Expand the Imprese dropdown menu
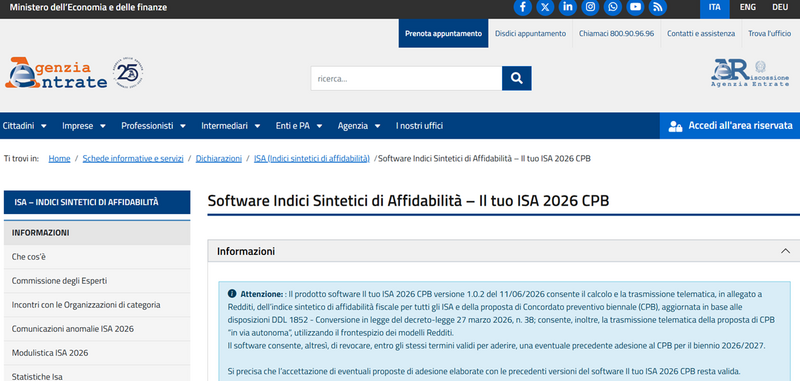800x381 pixels. coord(84,125)
